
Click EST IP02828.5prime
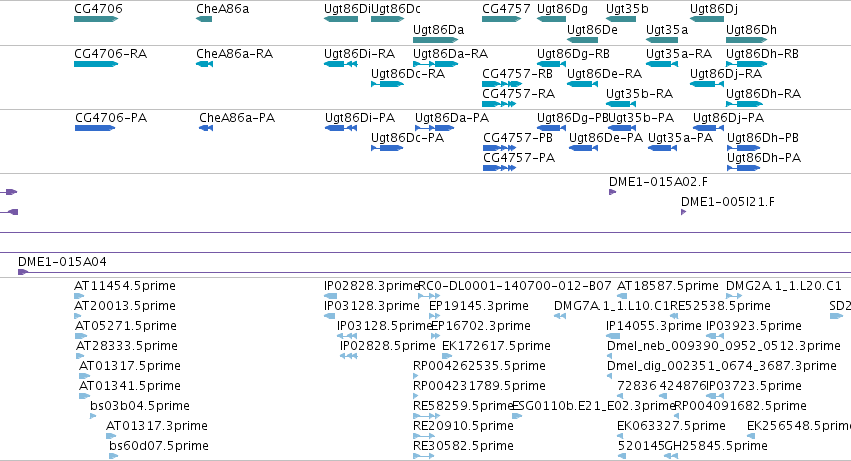[348, 356]
